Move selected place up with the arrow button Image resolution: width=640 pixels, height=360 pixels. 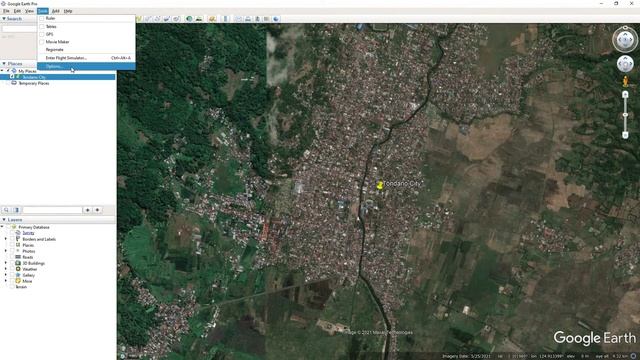[x=87, y=210]
